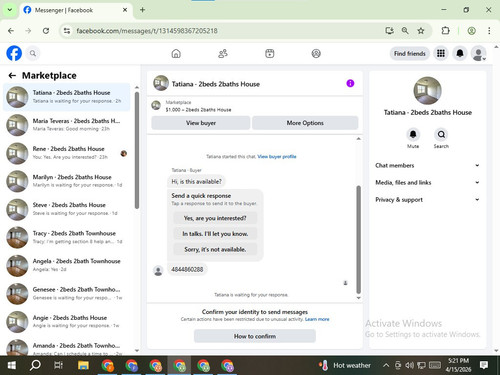This screenshot has width=500, height=375.
Task: Click the large listing photo in right panel
Action: 427,91
